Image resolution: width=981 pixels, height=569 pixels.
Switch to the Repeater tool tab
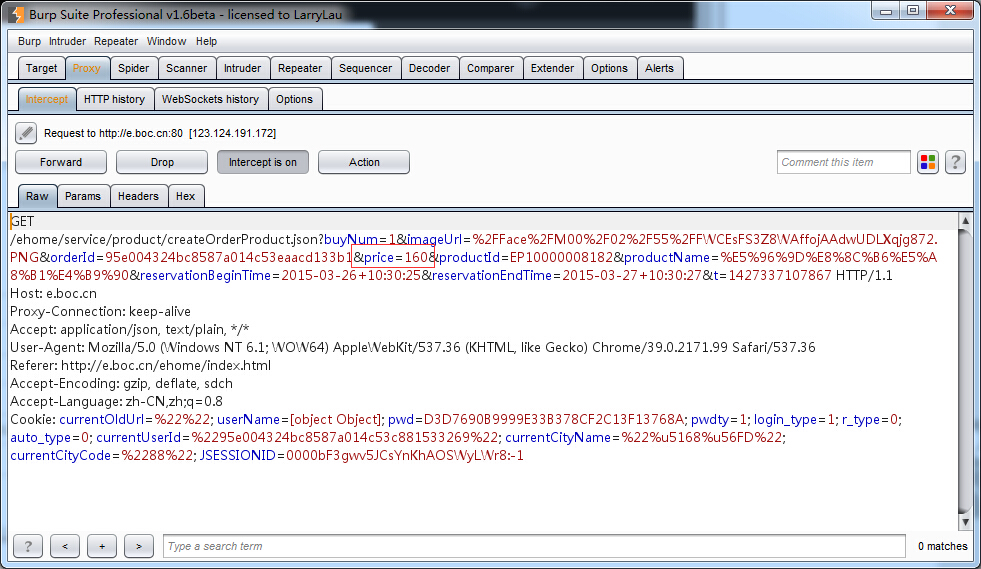coord(300,68)
